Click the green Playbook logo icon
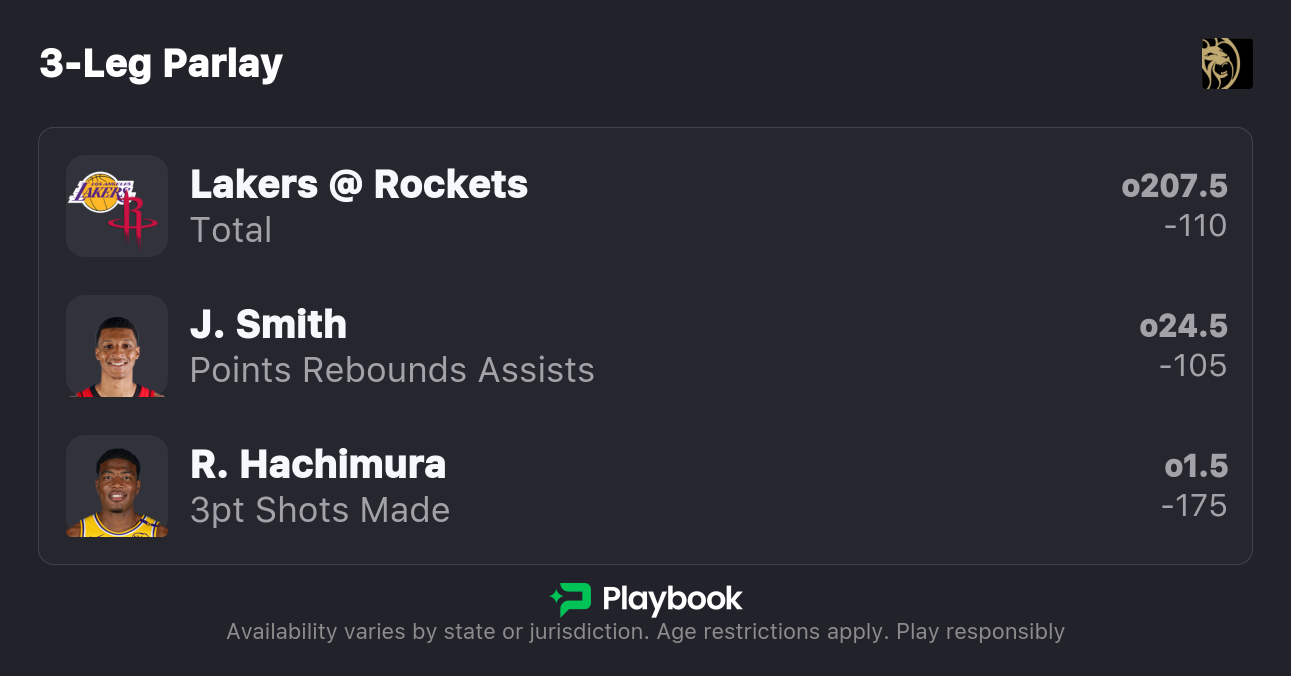The image size is (1291, 676). pyautogui.click(x=571, y=599)
